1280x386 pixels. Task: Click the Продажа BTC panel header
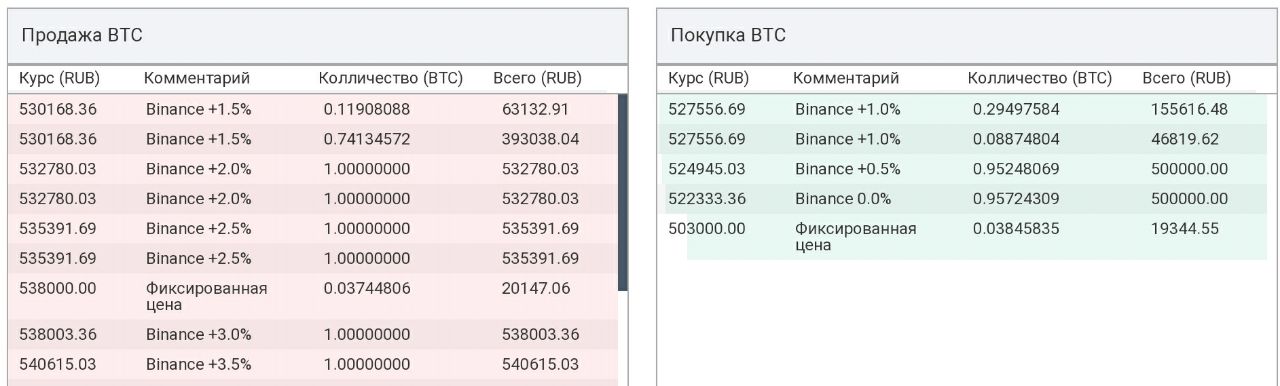(318, 36)
